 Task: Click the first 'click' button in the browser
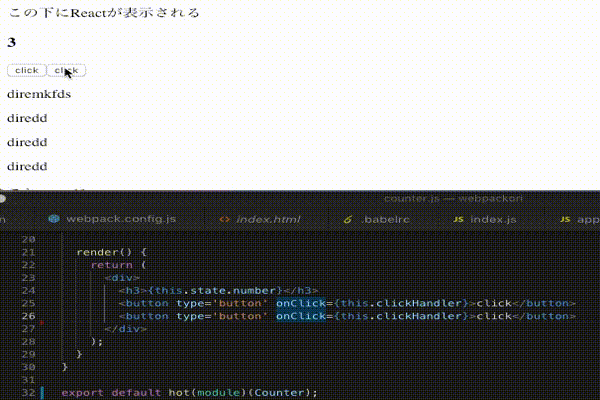[27, 70]
